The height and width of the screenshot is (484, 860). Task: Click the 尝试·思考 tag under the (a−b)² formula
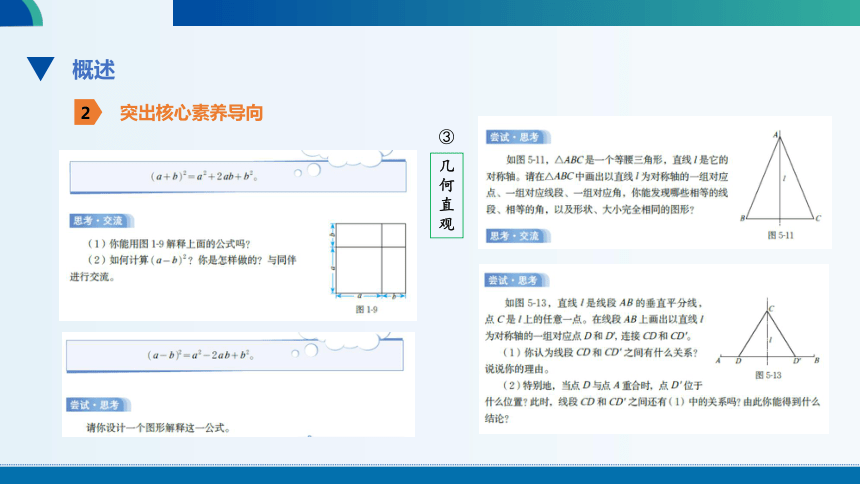99,405
